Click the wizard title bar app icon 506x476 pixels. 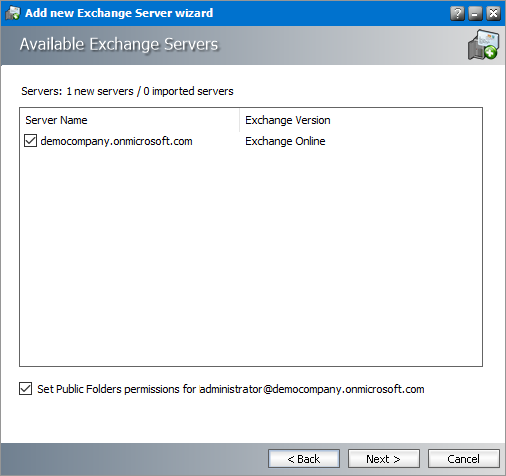pyautogui.click(x=13, y=13)
